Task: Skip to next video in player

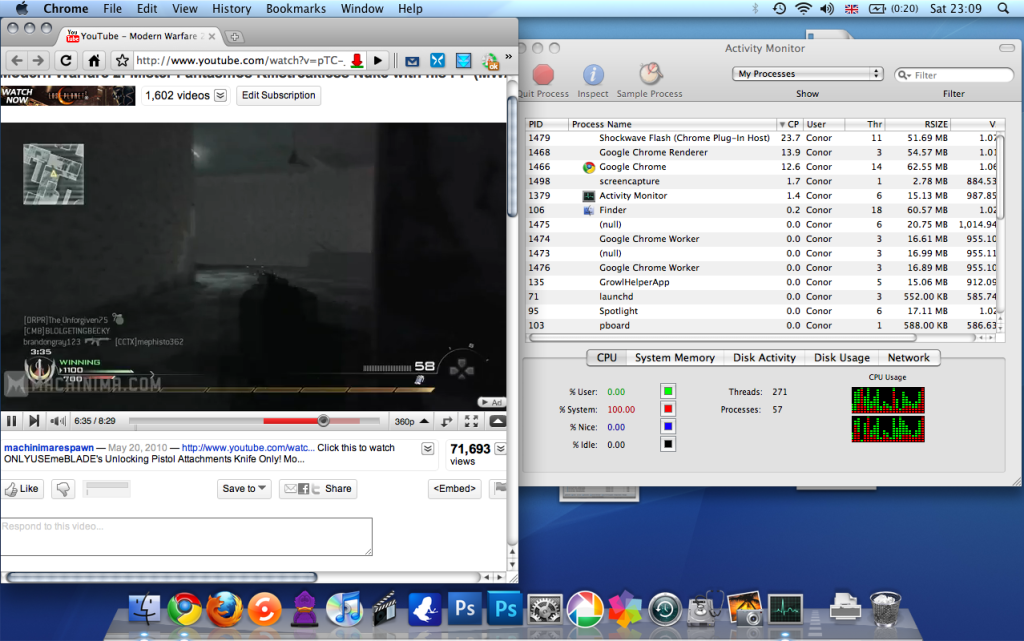Action: pos(34,421)
